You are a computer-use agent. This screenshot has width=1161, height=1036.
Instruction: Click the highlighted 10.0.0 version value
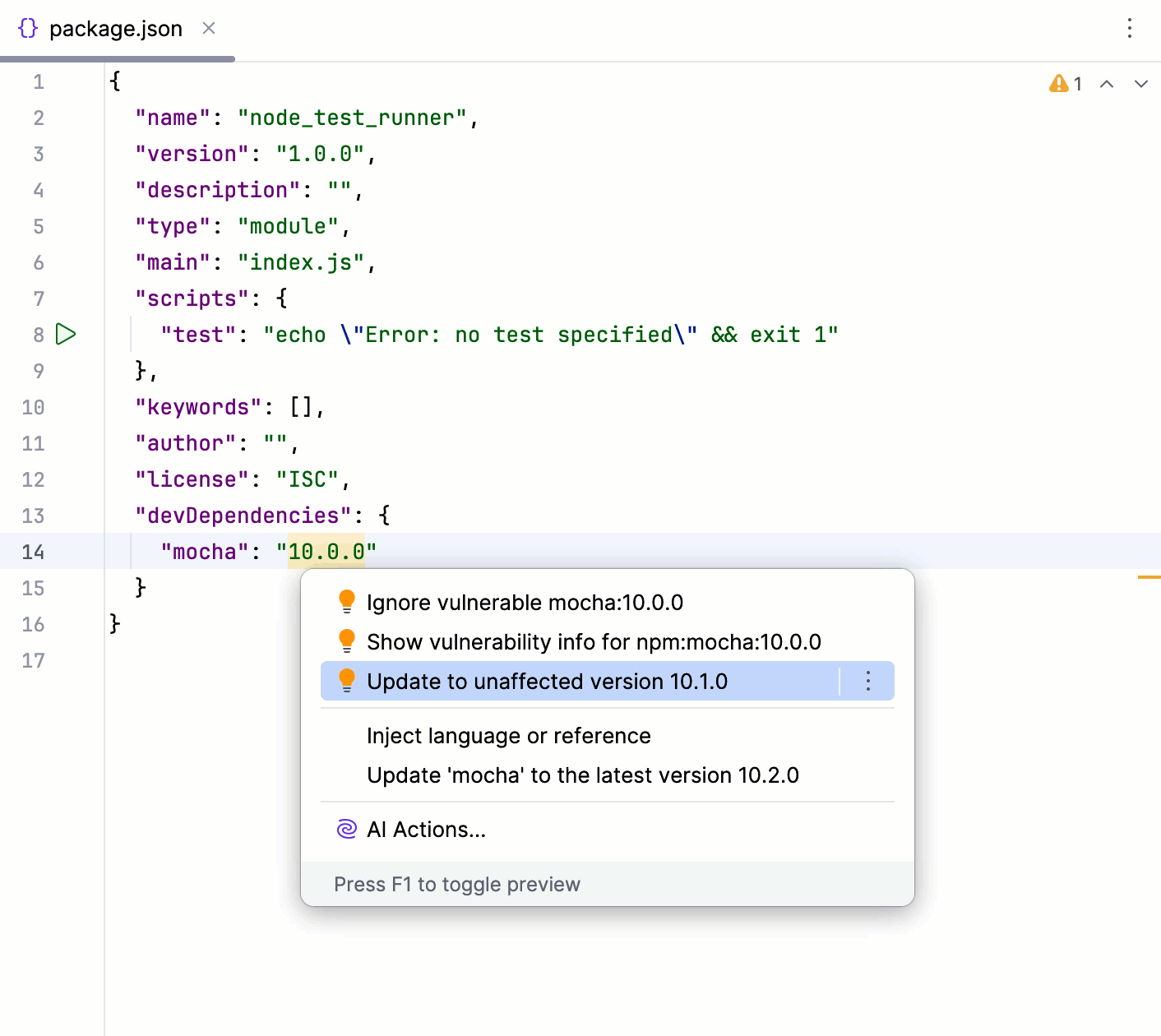point(326,551)
